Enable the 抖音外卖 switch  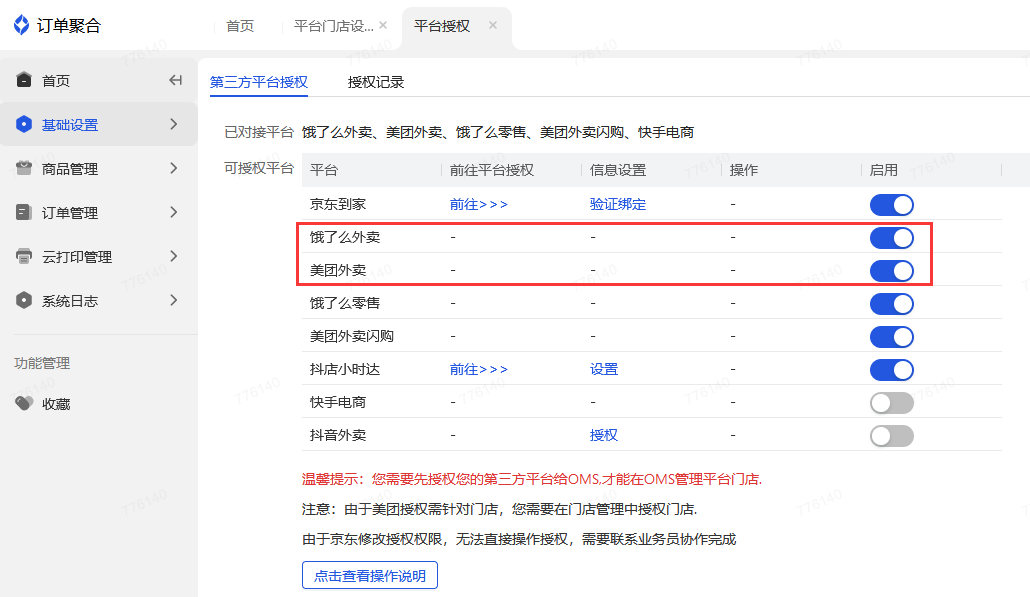[x=891, y=435]
